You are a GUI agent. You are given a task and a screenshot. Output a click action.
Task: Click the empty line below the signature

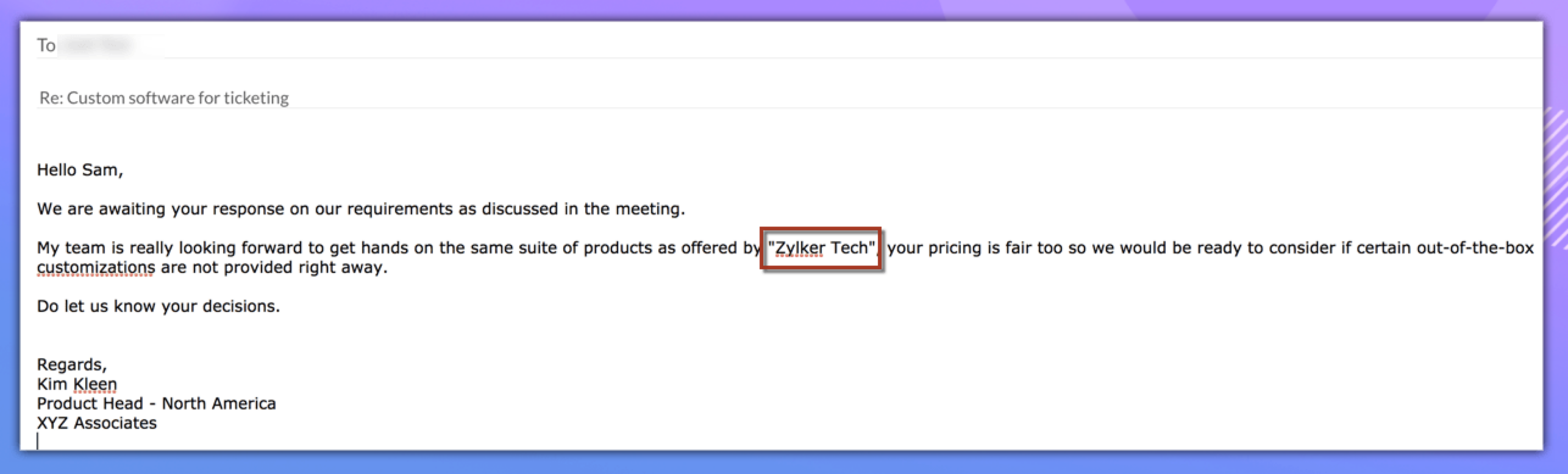coord(183,441)
